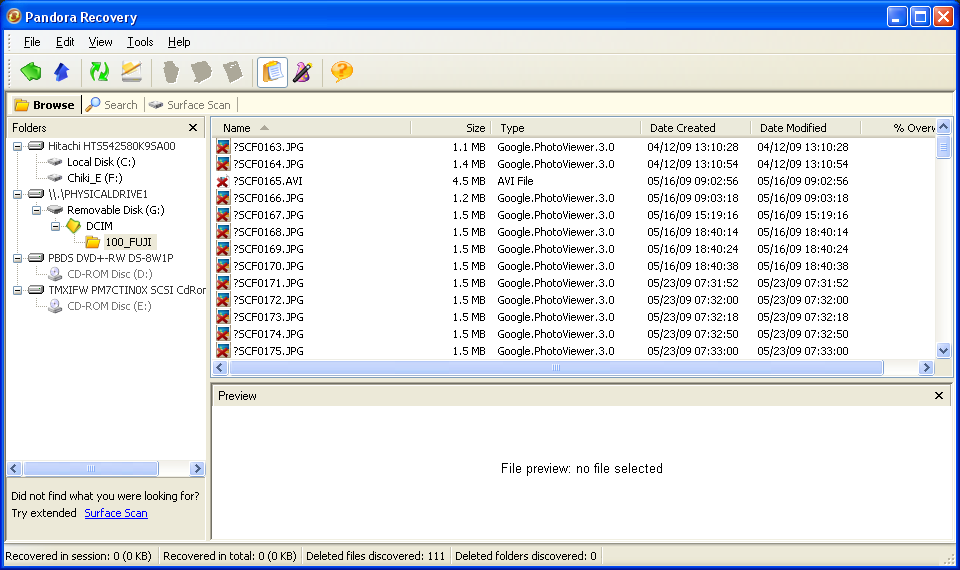Close the Folders panel
The width and height of the screenshot is (960, 570).
[x=193, y=128]
